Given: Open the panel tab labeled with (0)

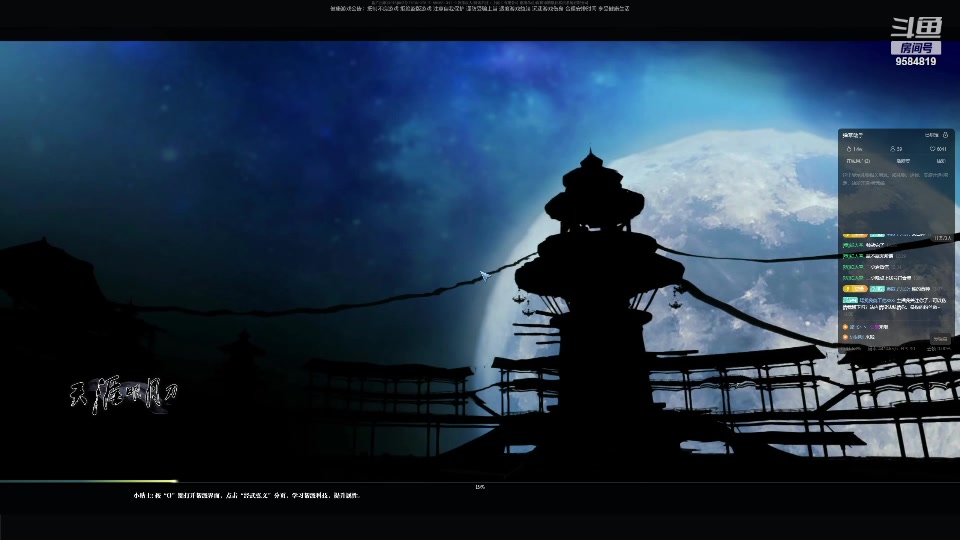Looking at the screenshot, I should coord(858,161).
